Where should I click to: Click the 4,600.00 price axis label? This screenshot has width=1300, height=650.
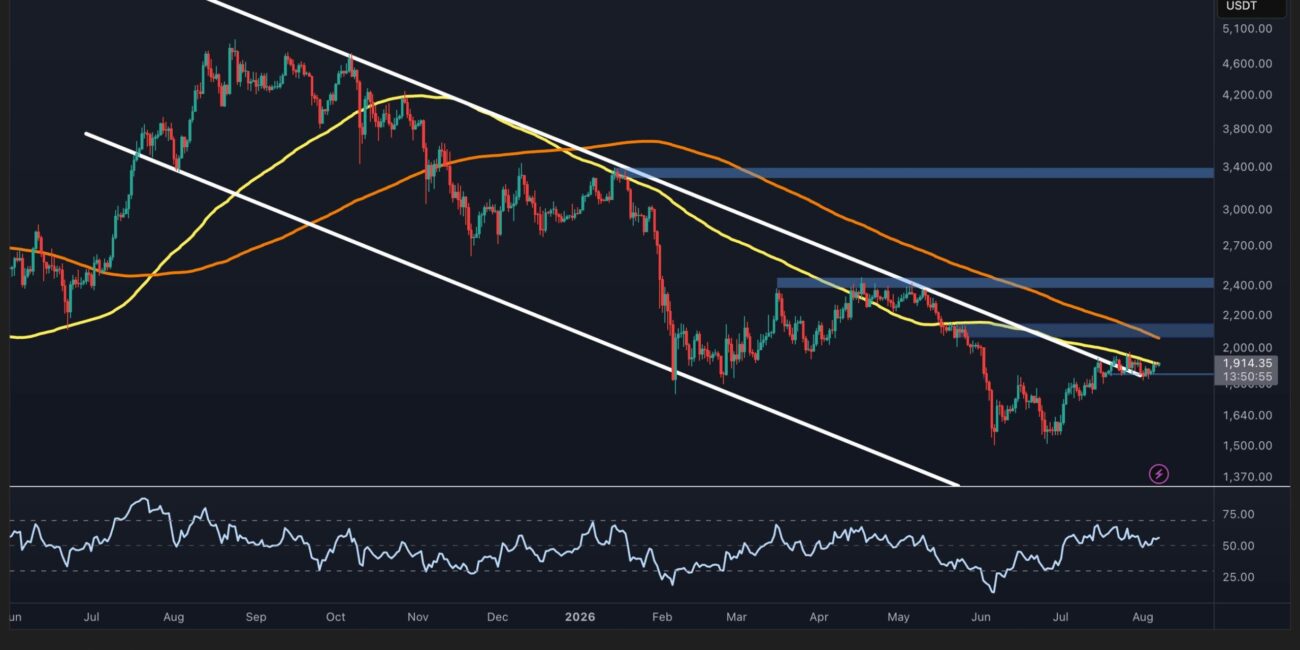coord(1247,64)
